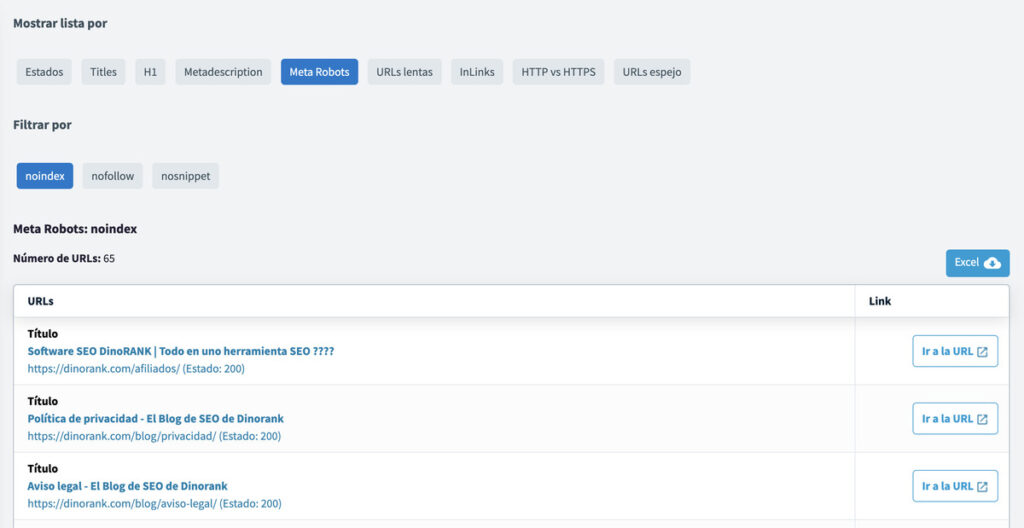Go to the privacidad URL via 'Ir a la URL'
The image size is (1024, 528).
(x=955, y=418)
